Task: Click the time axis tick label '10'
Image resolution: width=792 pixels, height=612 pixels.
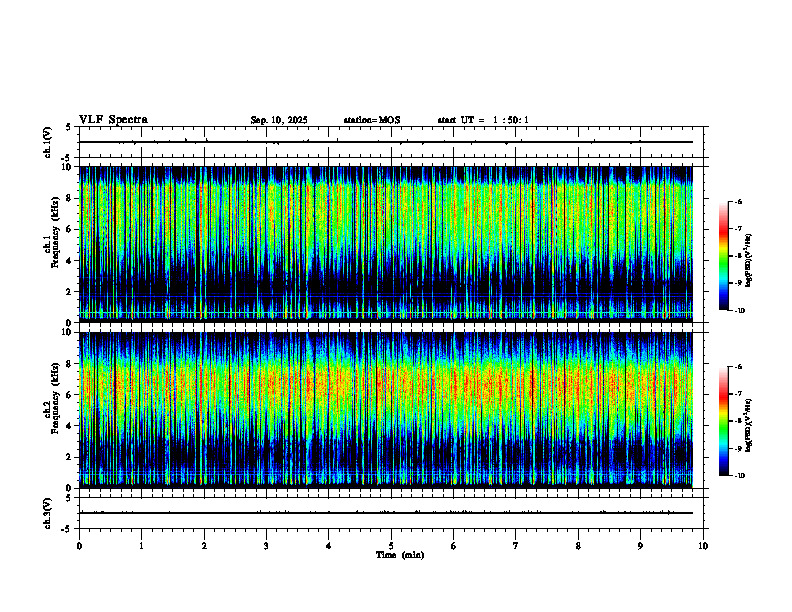Action: (x=703, y=546)
